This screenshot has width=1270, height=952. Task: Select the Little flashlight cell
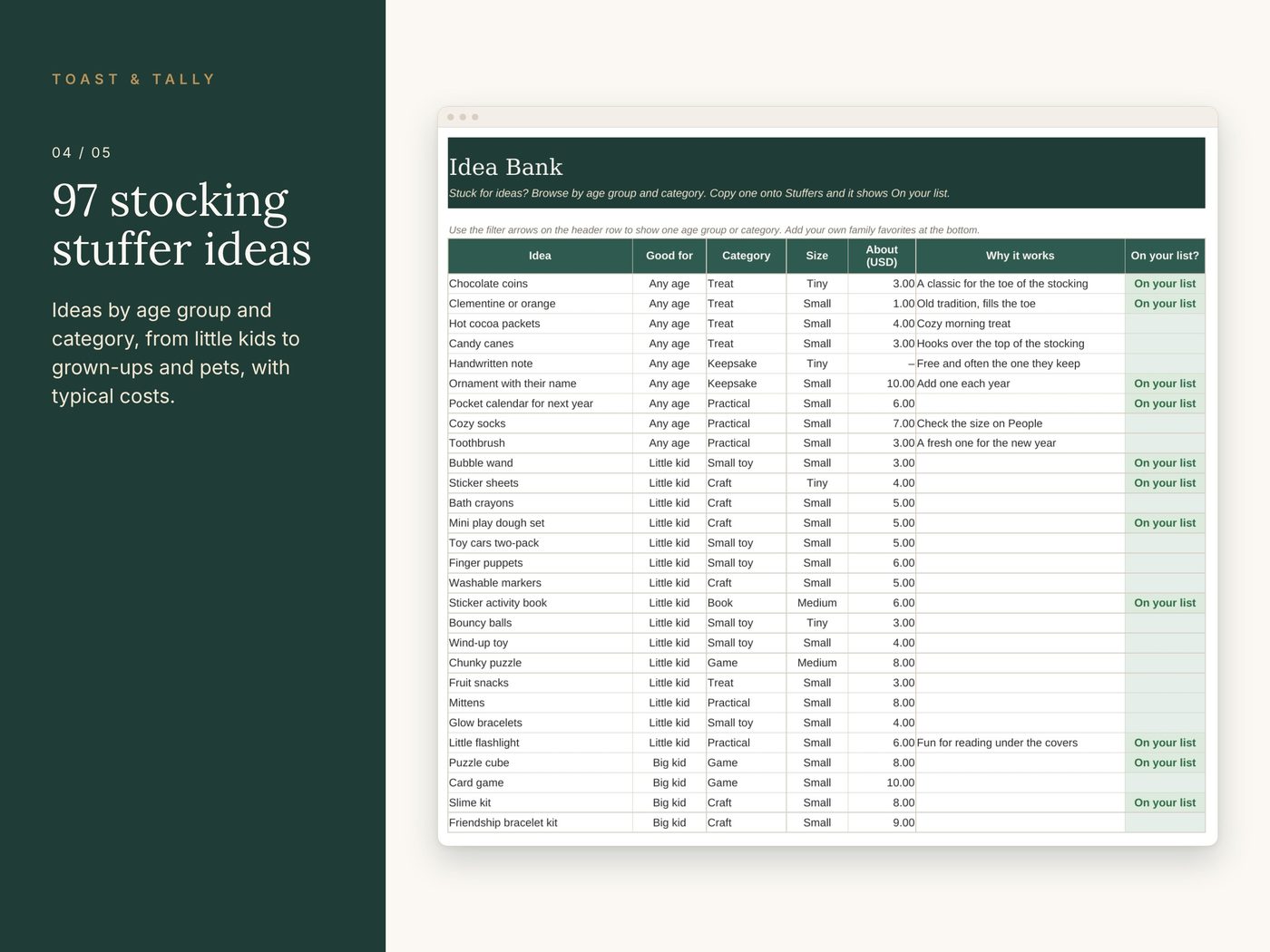tap(540, 743)
